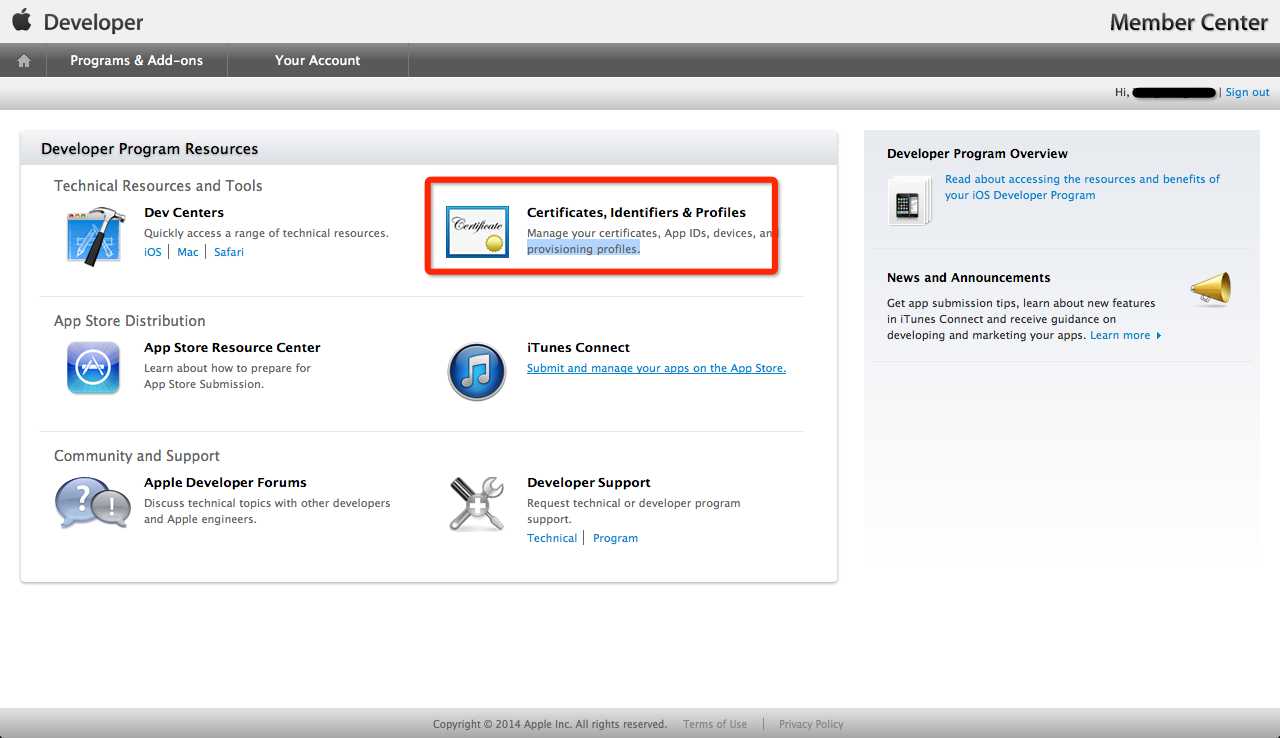Open the Mac dev center link
The height and width of the screenshot is (738, 1280).
click(x=188, y=252)
